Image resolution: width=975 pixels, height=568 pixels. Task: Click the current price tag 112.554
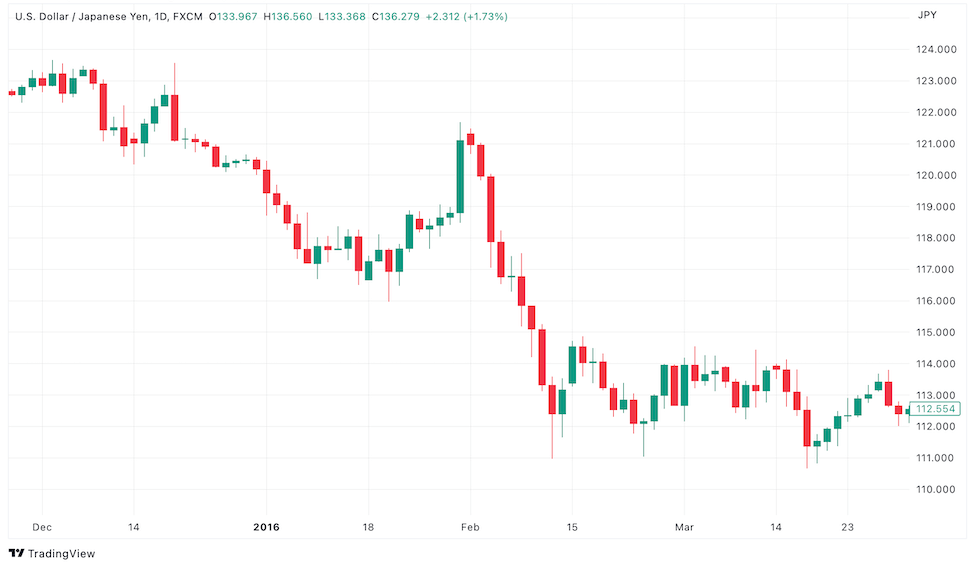[937, 409]
